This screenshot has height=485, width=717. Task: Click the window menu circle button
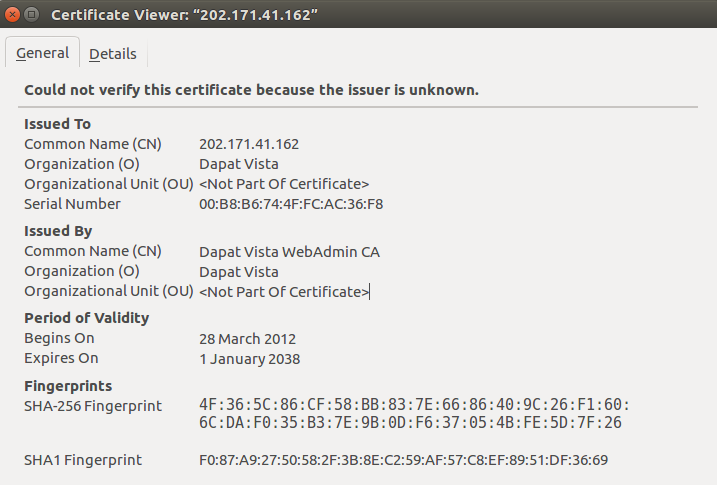[x=32, y=15]
